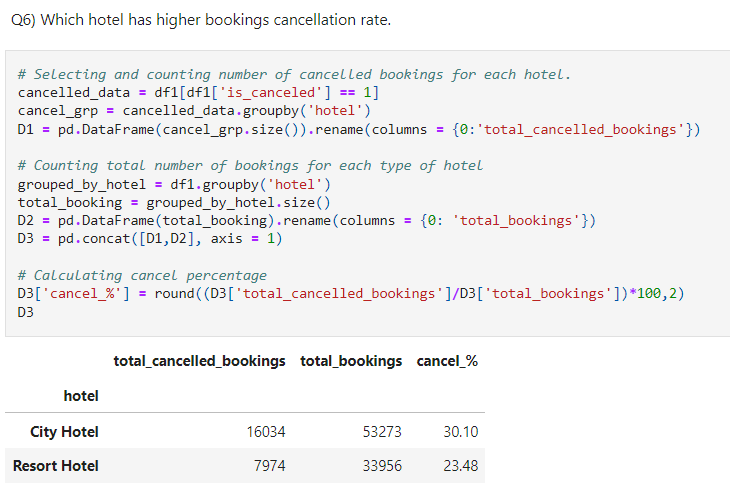Select the Resort Hotel row label

click(56, 466)
